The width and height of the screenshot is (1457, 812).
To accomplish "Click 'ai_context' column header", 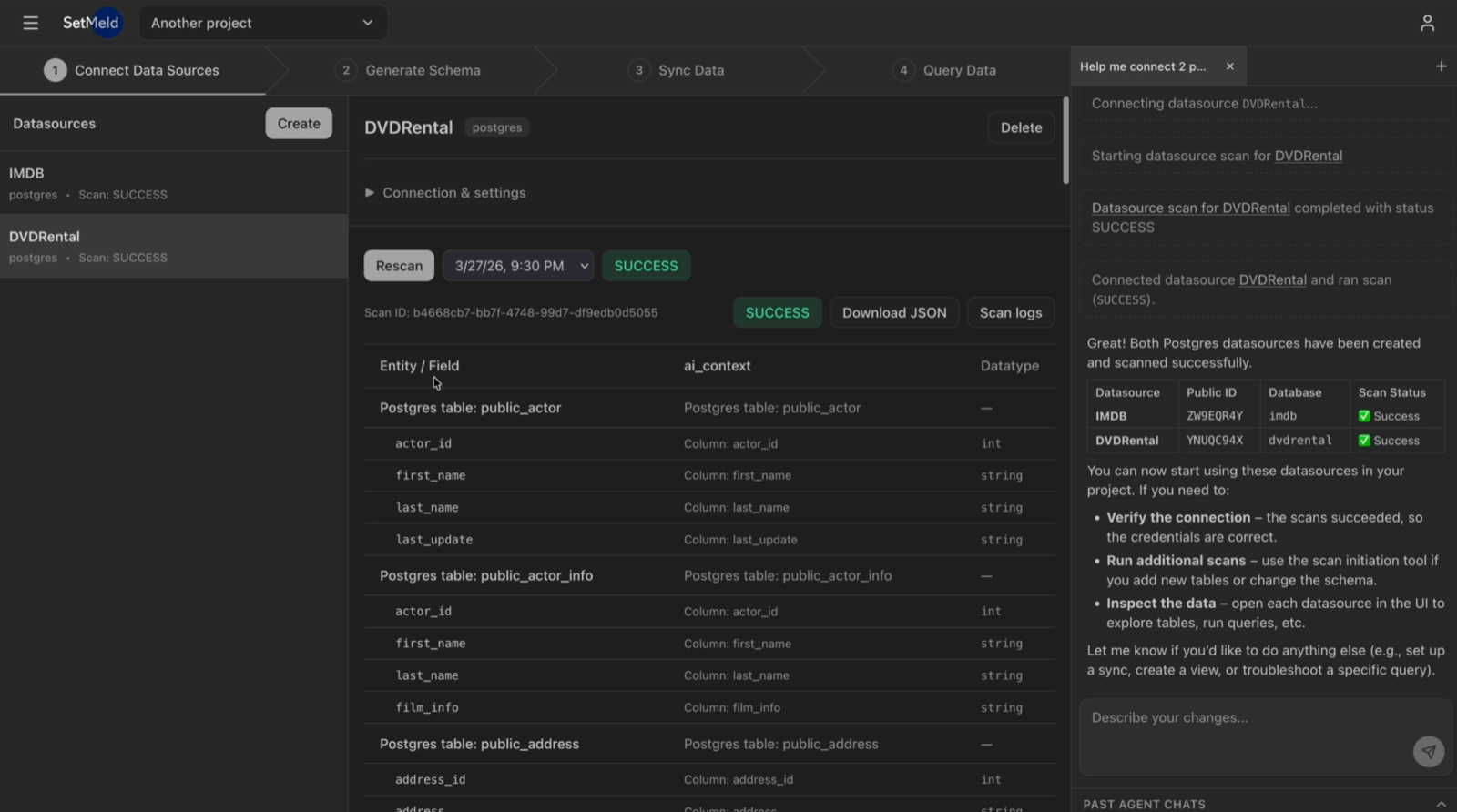I will (717, 366).
